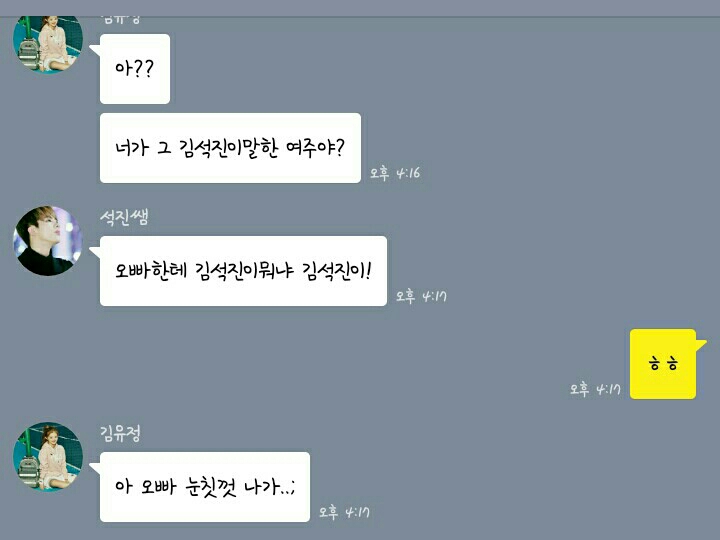Open 석진쌤's profile picture
This screenshot has width=720, height=540.
48,241
